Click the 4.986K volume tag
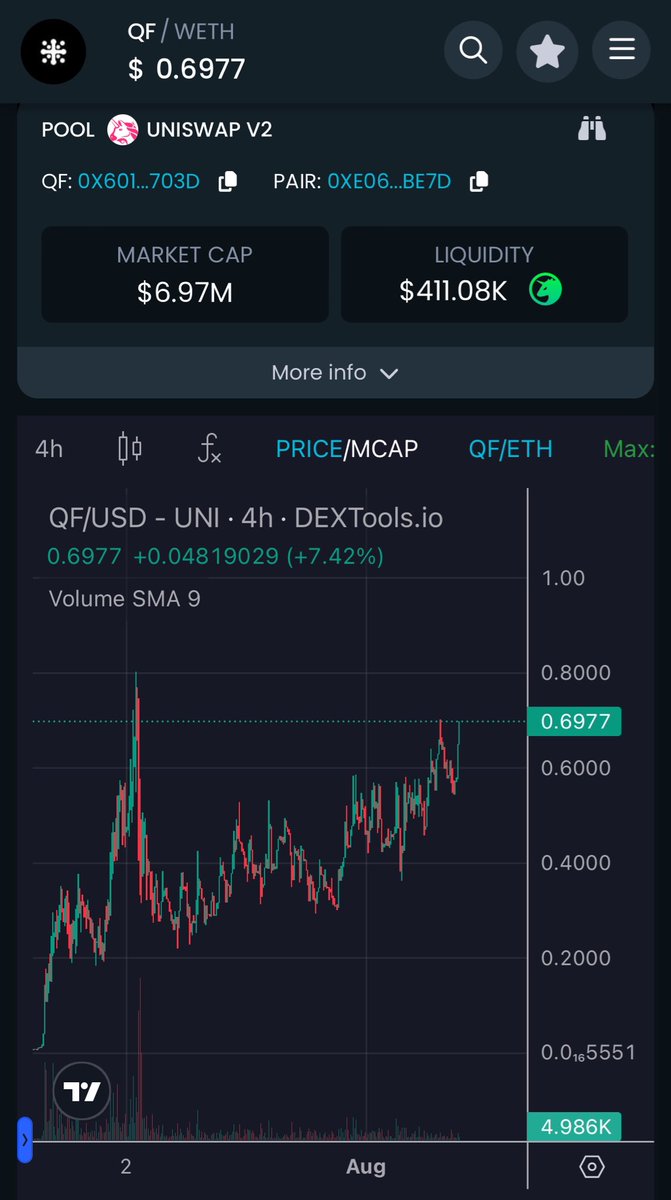This screenshot has height=1200, width=671. pyautogui.click(x=574, y=1127)
